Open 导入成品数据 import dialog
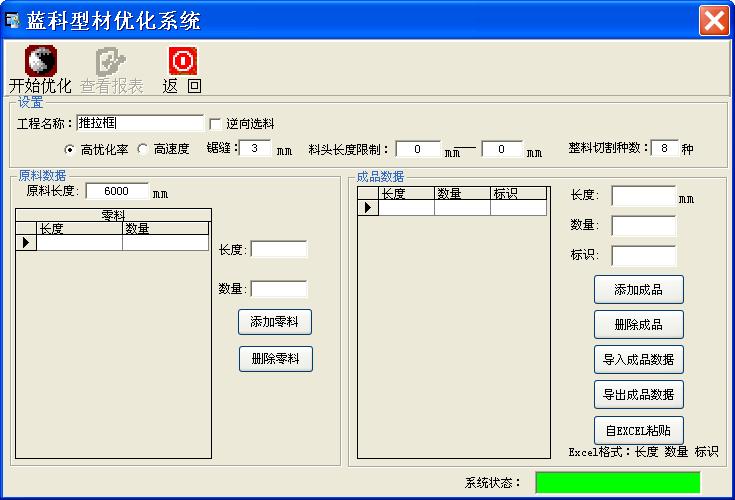Viewport: 735px width, 500px height. (638, 359)
